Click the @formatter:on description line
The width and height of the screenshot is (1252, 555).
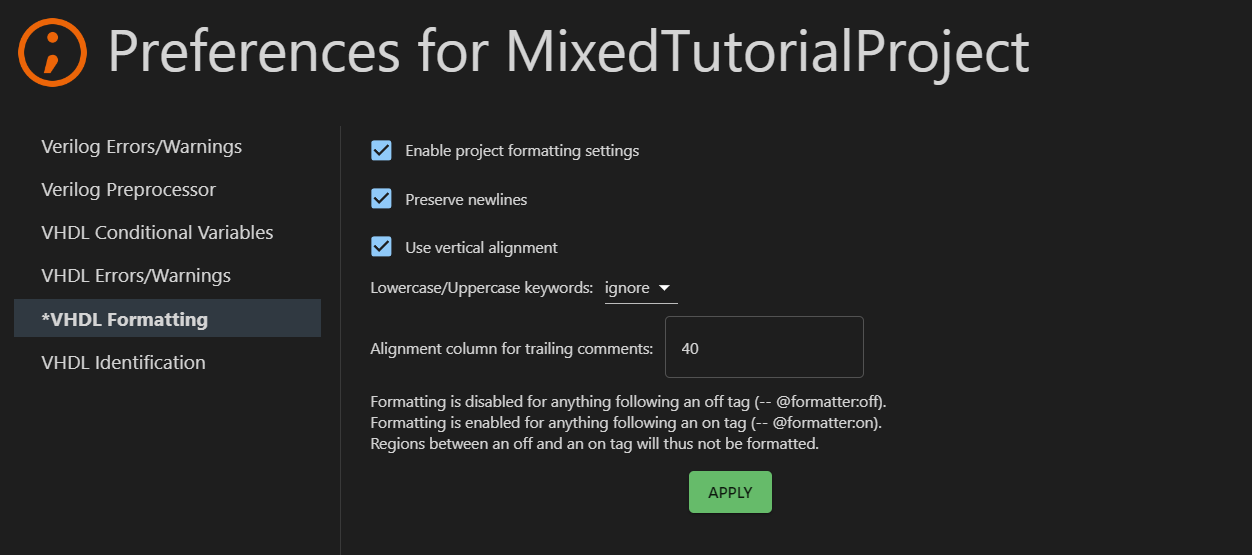coord(626,423)
